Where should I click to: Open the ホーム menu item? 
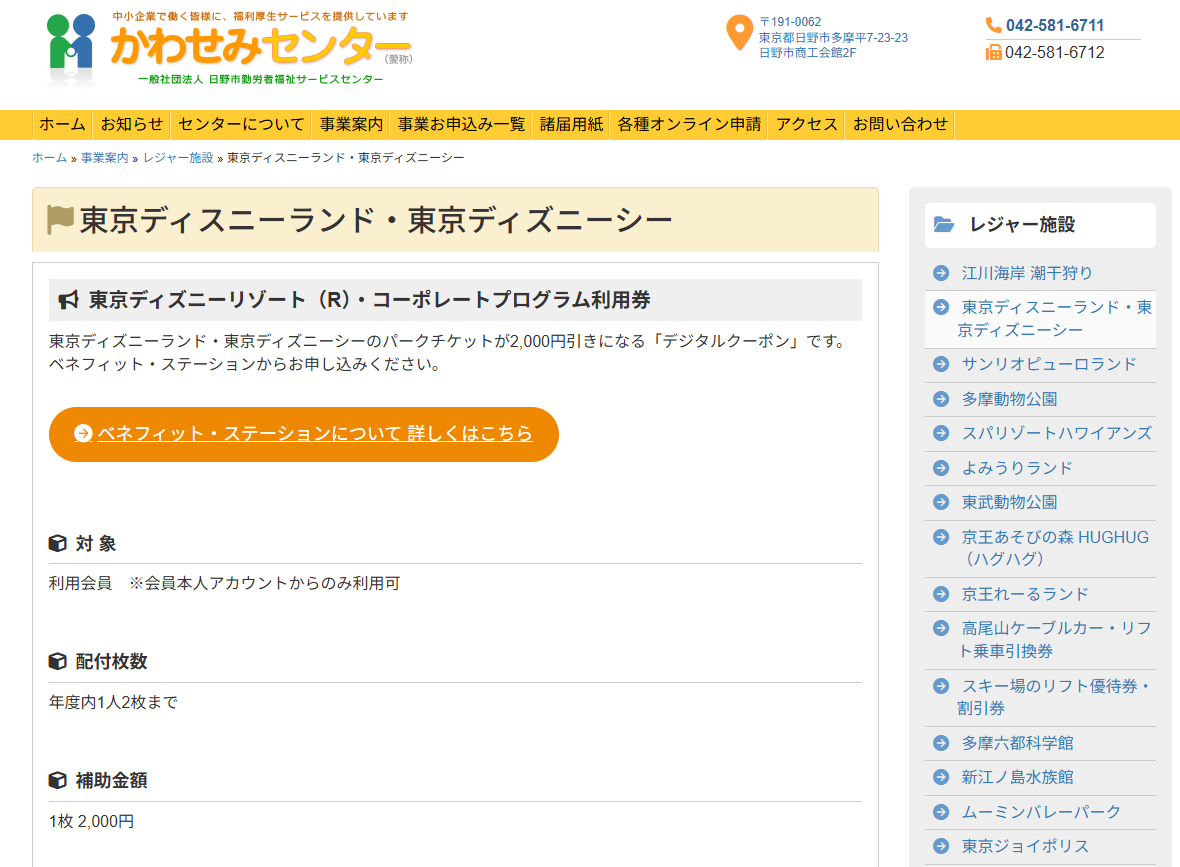click(x=62, y=124)
